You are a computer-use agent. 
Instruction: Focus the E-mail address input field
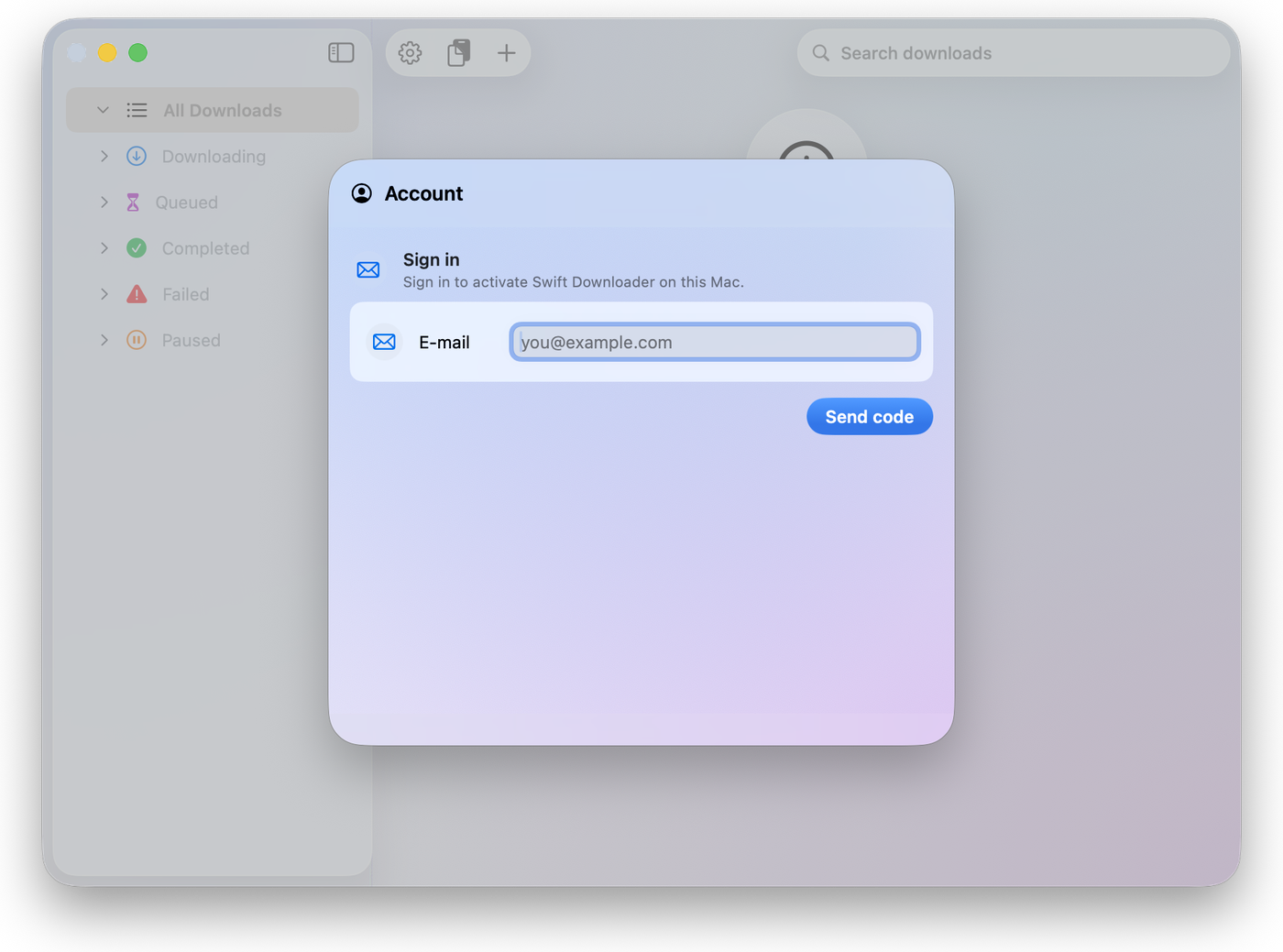[x=715, y=342]
